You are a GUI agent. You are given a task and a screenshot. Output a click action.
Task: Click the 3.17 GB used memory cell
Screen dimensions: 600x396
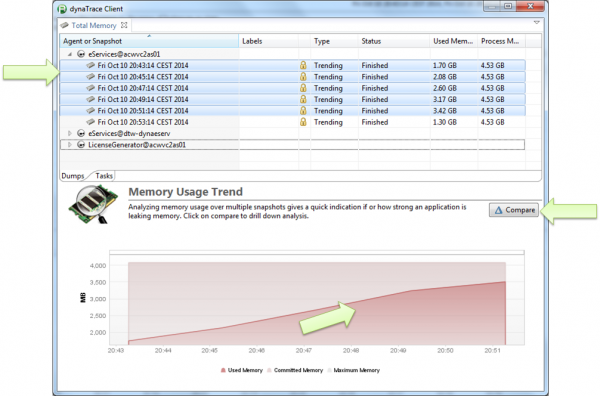pos(445,99)
